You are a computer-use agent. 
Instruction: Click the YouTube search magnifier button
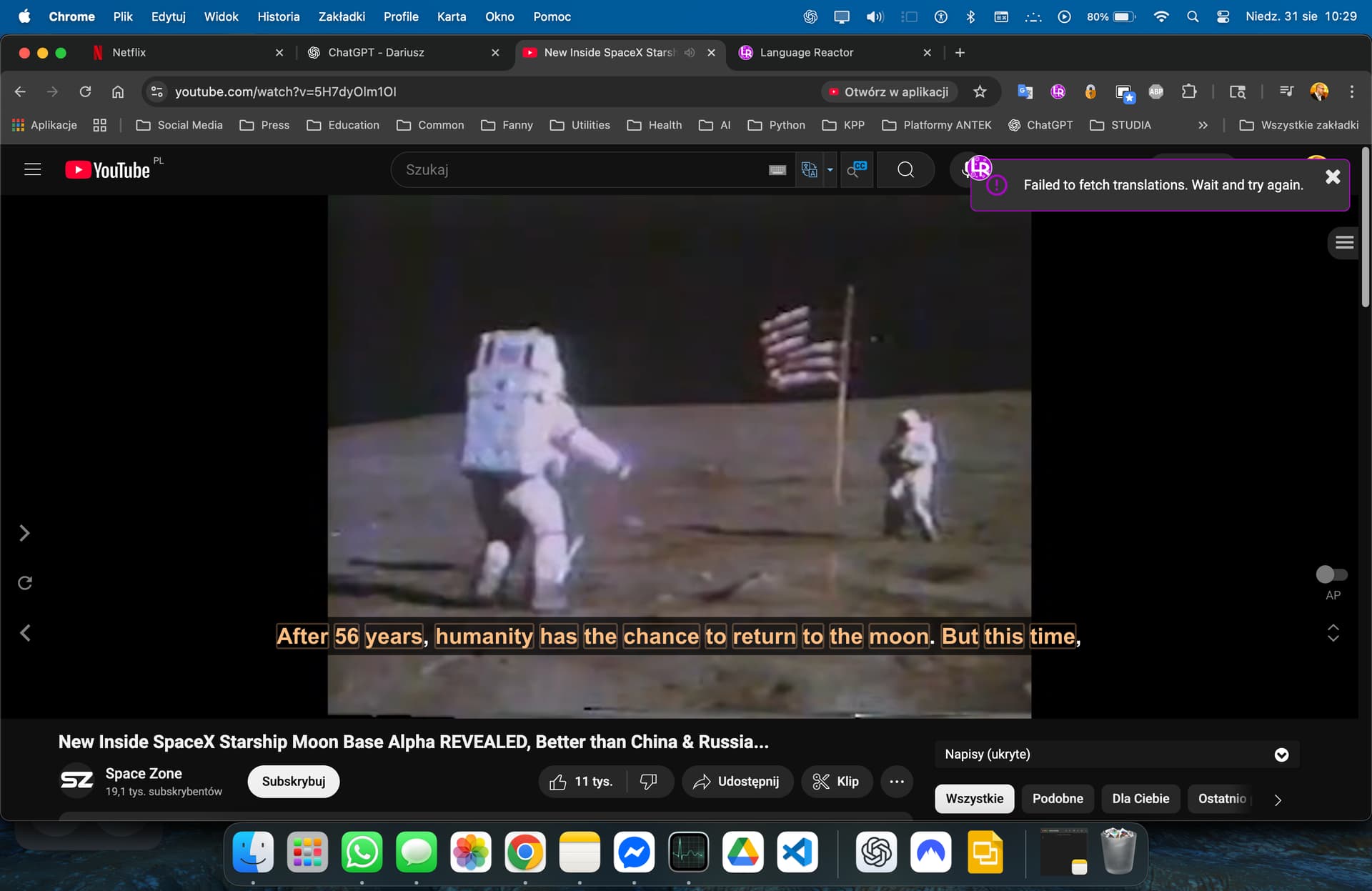(x=905, y=170)
